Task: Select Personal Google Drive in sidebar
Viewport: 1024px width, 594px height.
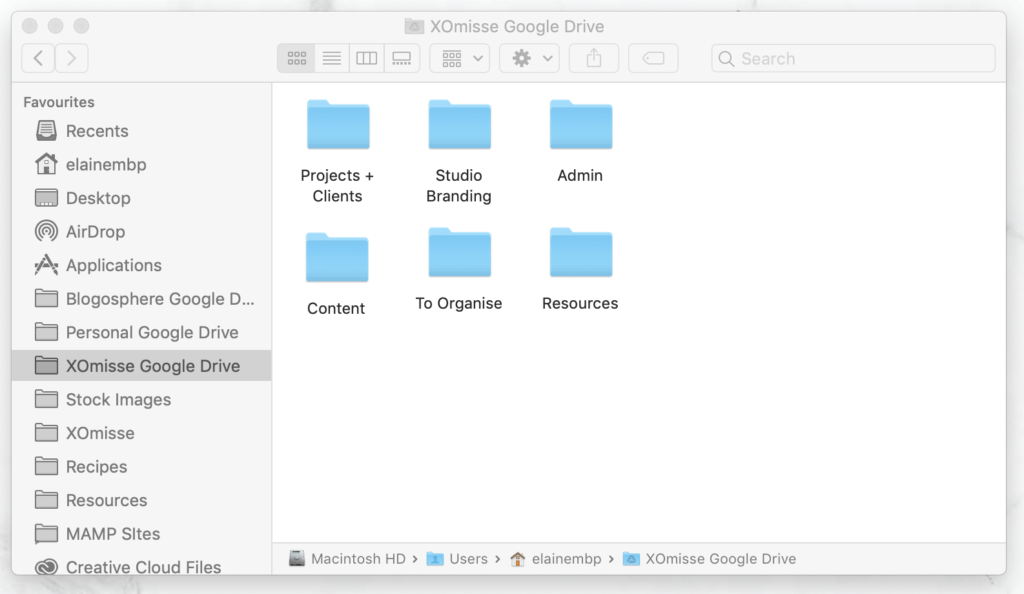Action: pos(141,332)
